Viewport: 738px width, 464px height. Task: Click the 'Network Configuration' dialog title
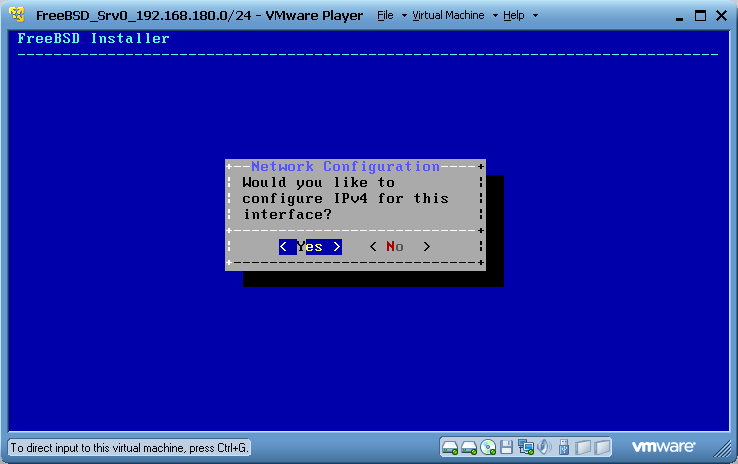tap(345, 166)
